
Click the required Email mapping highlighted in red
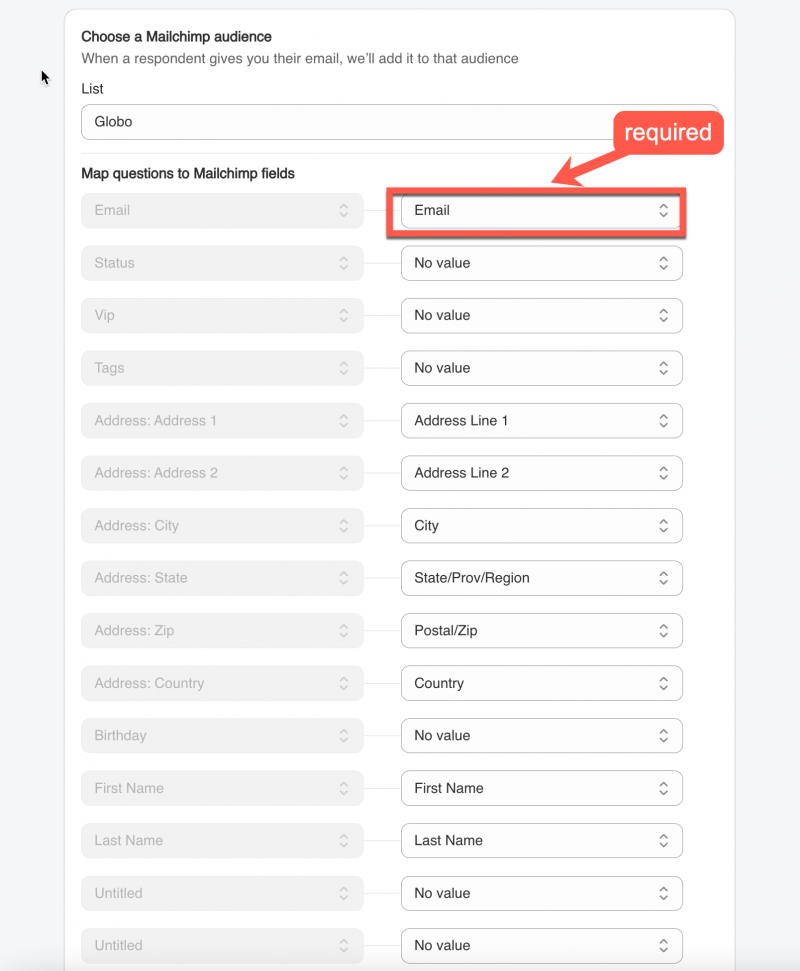click(540, 211)
